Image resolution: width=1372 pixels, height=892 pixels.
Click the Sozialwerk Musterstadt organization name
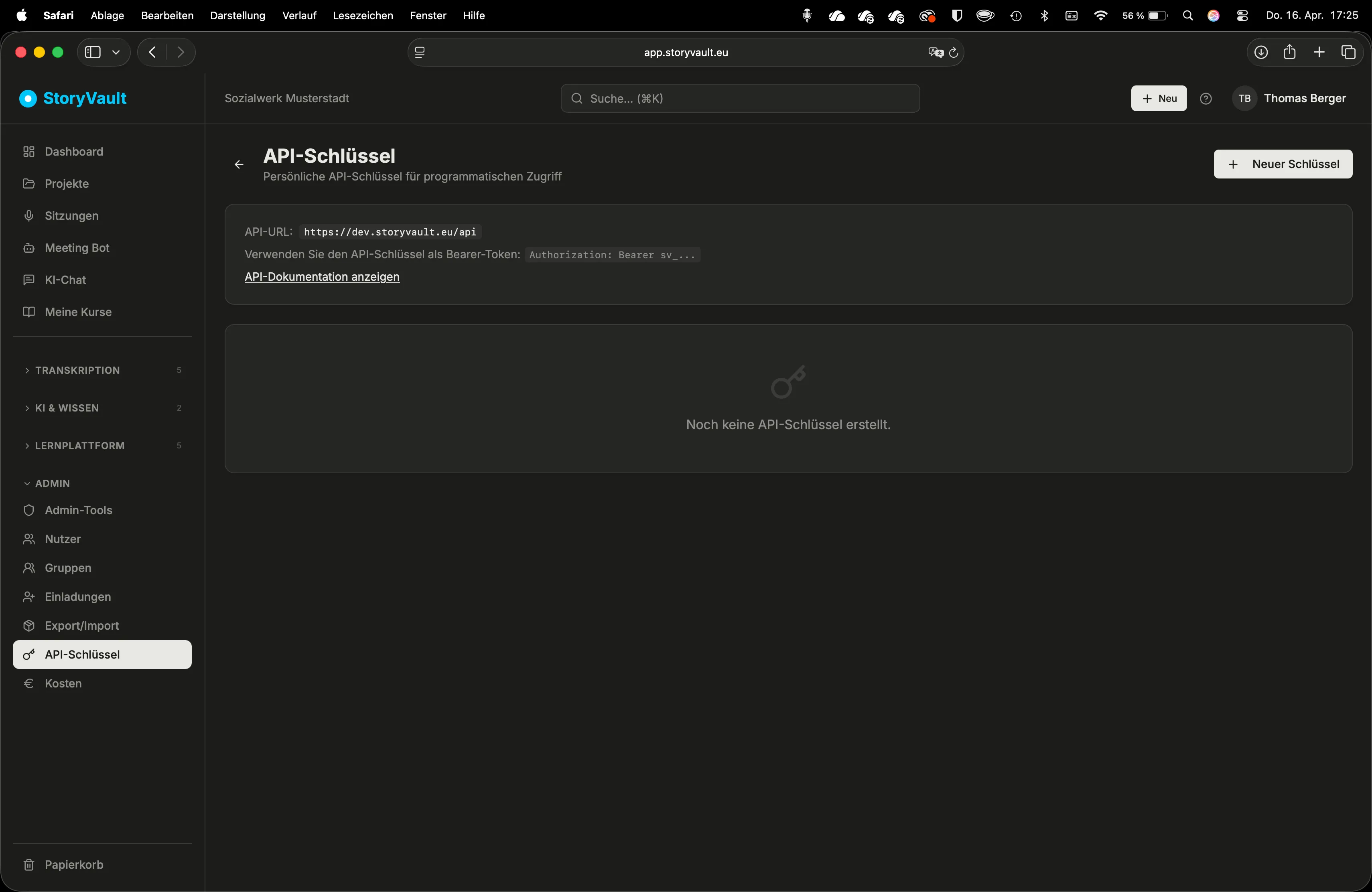click(286, 99)
